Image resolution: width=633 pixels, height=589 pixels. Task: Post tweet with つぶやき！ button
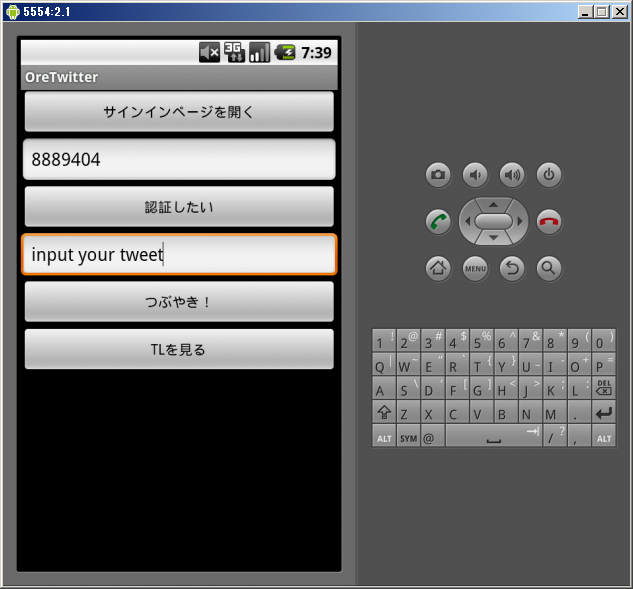[179, 302]
